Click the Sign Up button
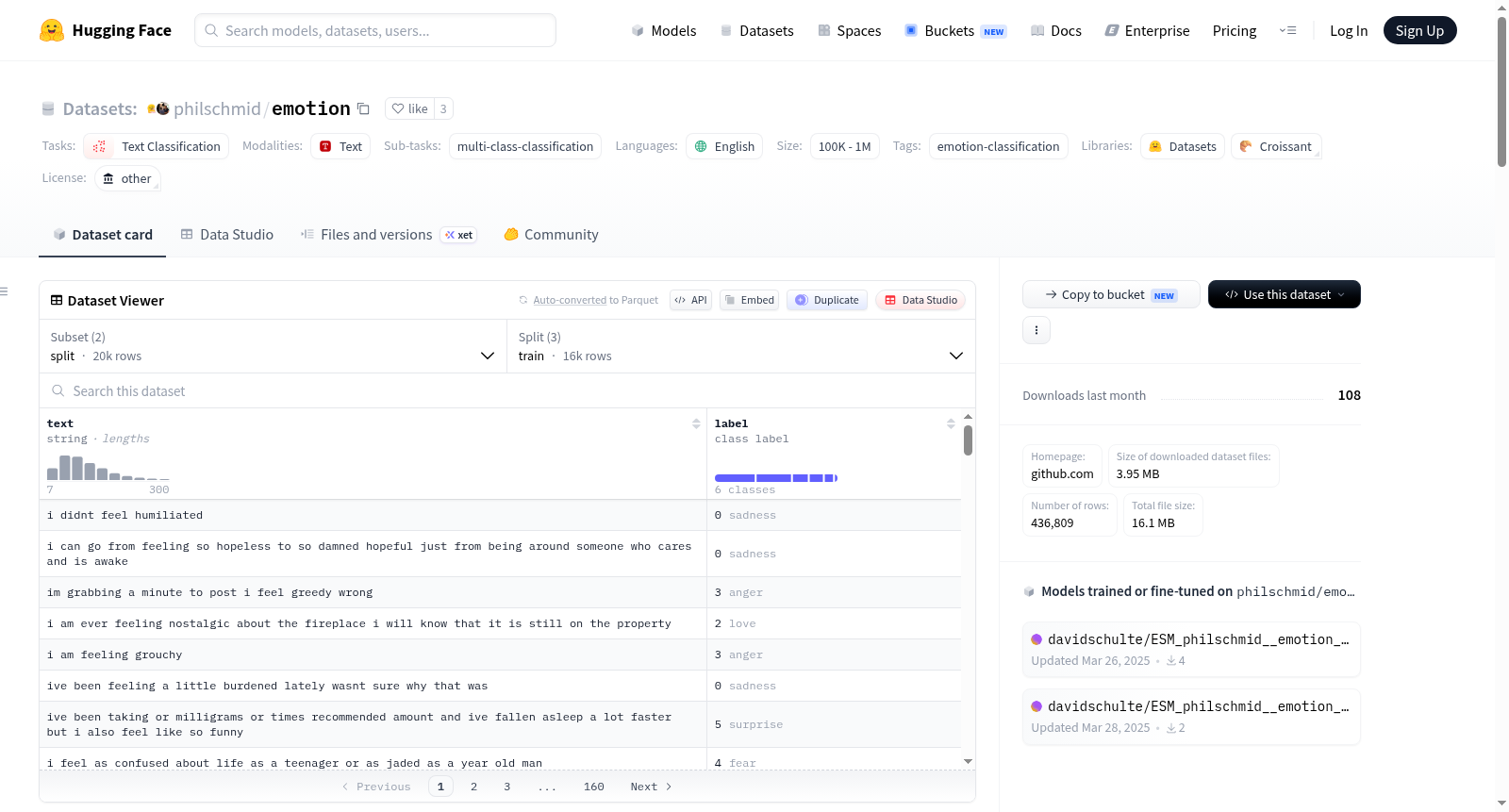This screenshot has width=1509, height=812. 1419,30
